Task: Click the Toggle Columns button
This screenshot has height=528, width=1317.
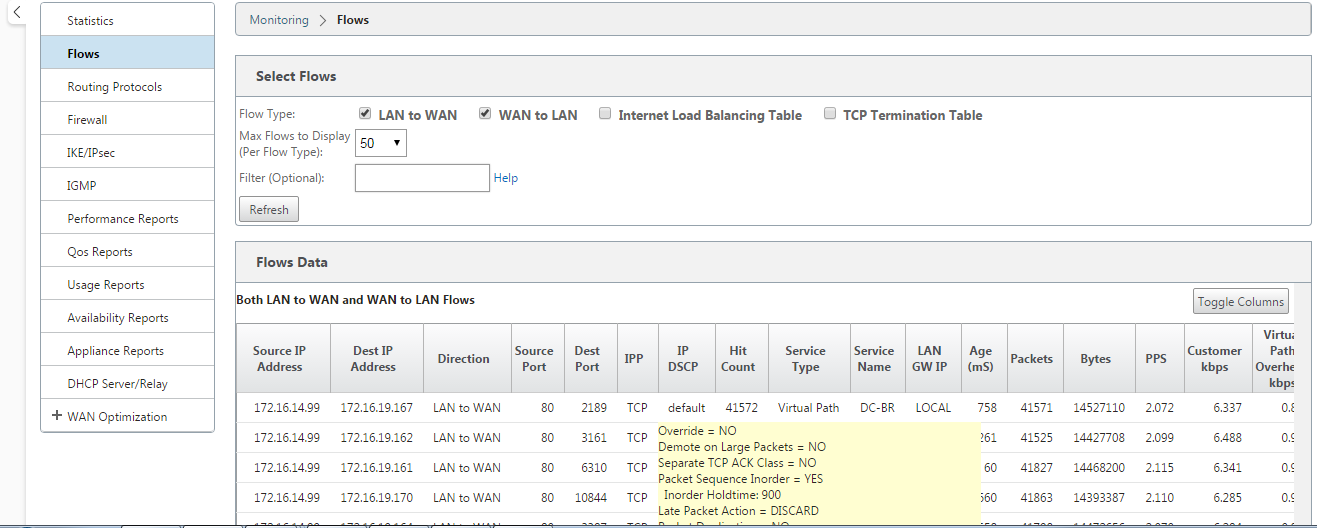Action: coord(1241,302)
